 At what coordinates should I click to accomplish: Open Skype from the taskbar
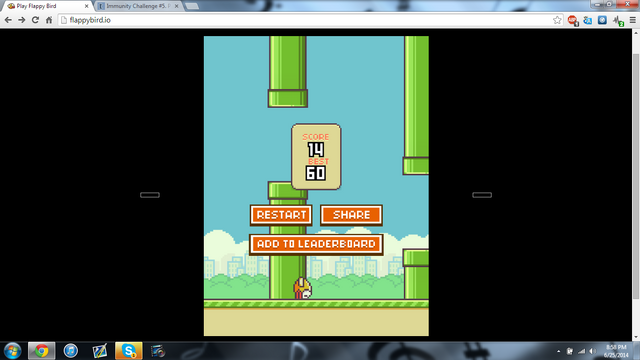(x=129, y=351)
